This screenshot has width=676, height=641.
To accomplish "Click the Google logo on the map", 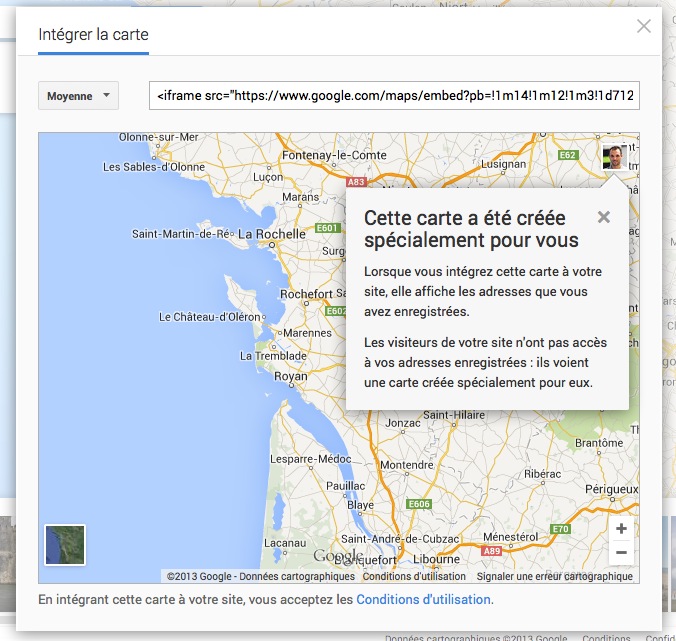I will point(337,556).
